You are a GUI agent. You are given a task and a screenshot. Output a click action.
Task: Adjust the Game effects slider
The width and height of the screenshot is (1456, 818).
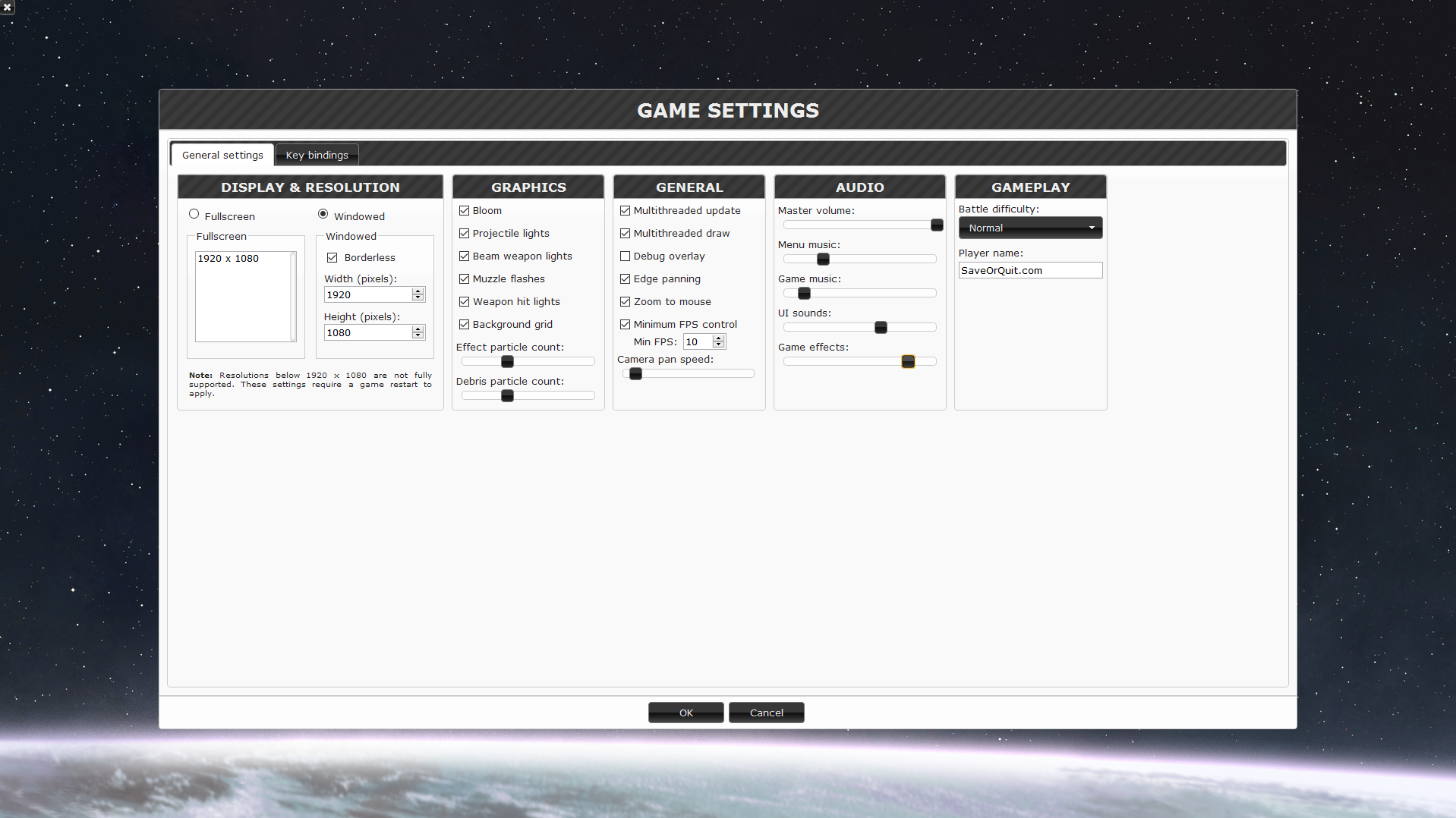[x=908, y=362]
